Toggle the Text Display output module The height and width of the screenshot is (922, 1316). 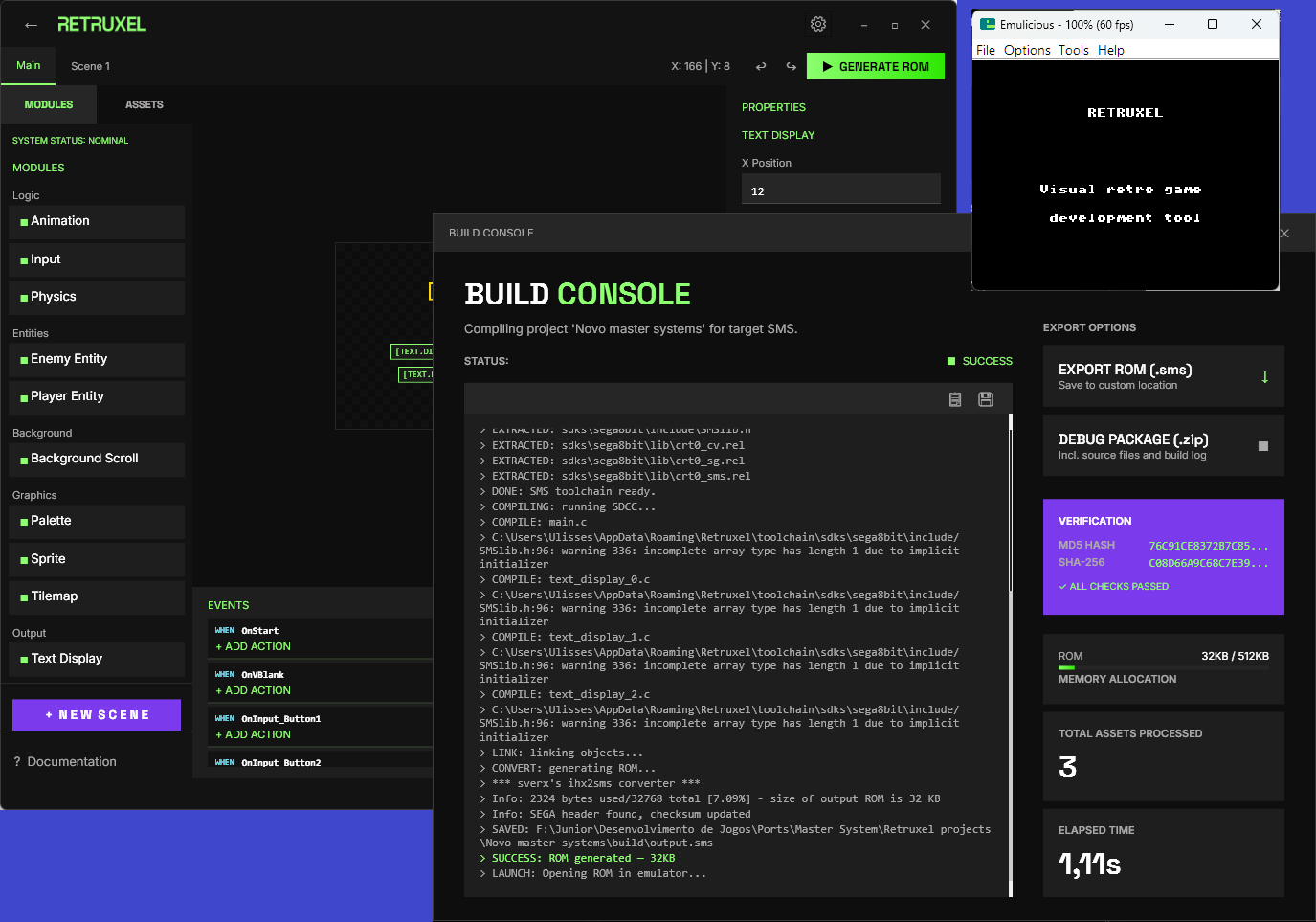coord(96,659)
